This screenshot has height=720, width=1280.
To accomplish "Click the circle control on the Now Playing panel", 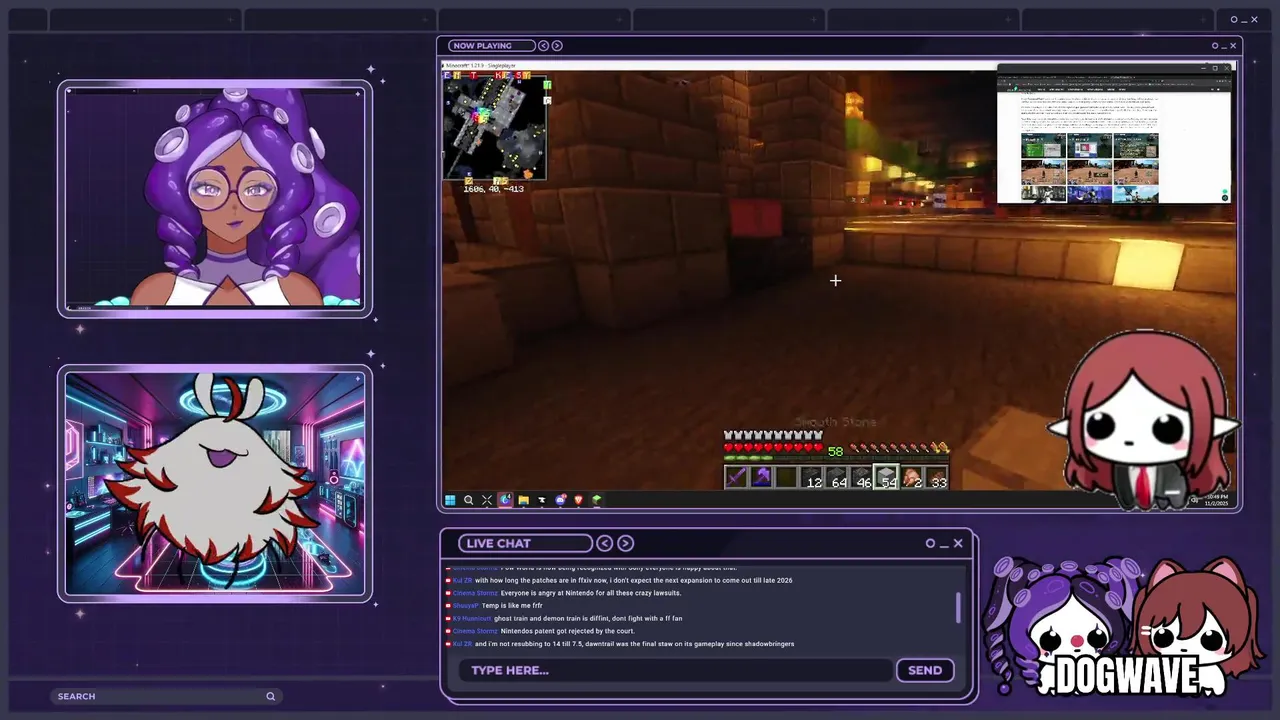I will pyautogui.click(x=1215, y=45).
